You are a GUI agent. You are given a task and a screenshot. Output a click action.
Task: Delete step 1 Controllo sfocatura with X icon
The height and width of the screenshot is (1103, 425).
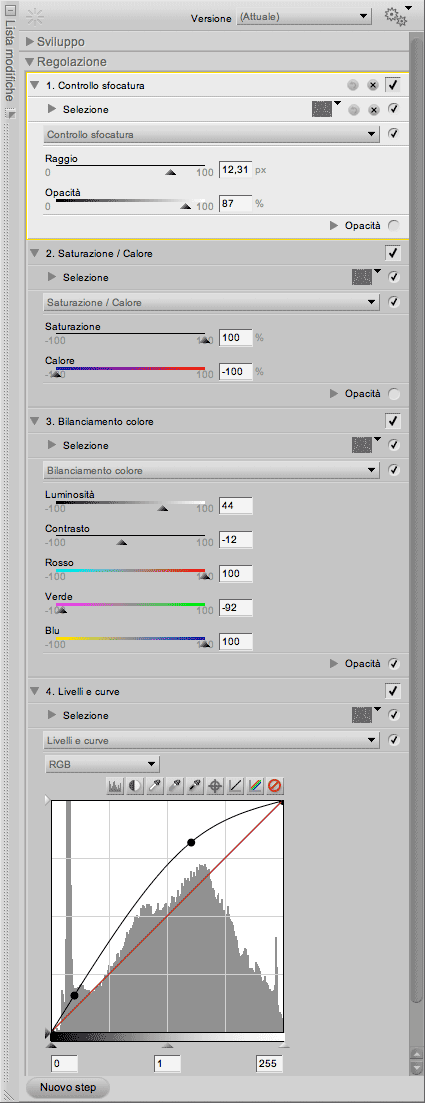click(373, 86)
